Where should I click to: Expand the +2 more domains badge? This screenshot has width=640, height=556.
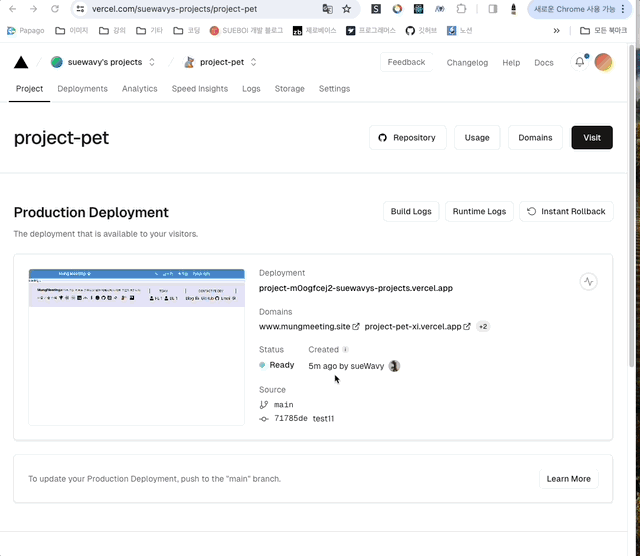point(483,327)
